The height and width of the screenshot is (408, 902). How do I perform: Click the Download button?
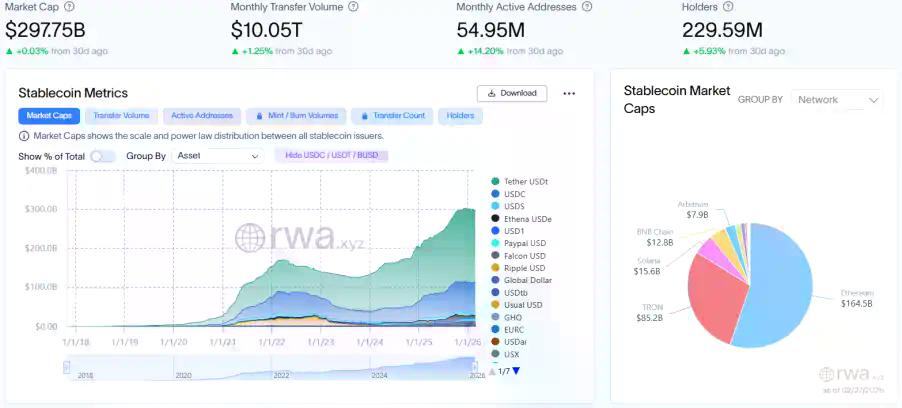coord(511,93)
